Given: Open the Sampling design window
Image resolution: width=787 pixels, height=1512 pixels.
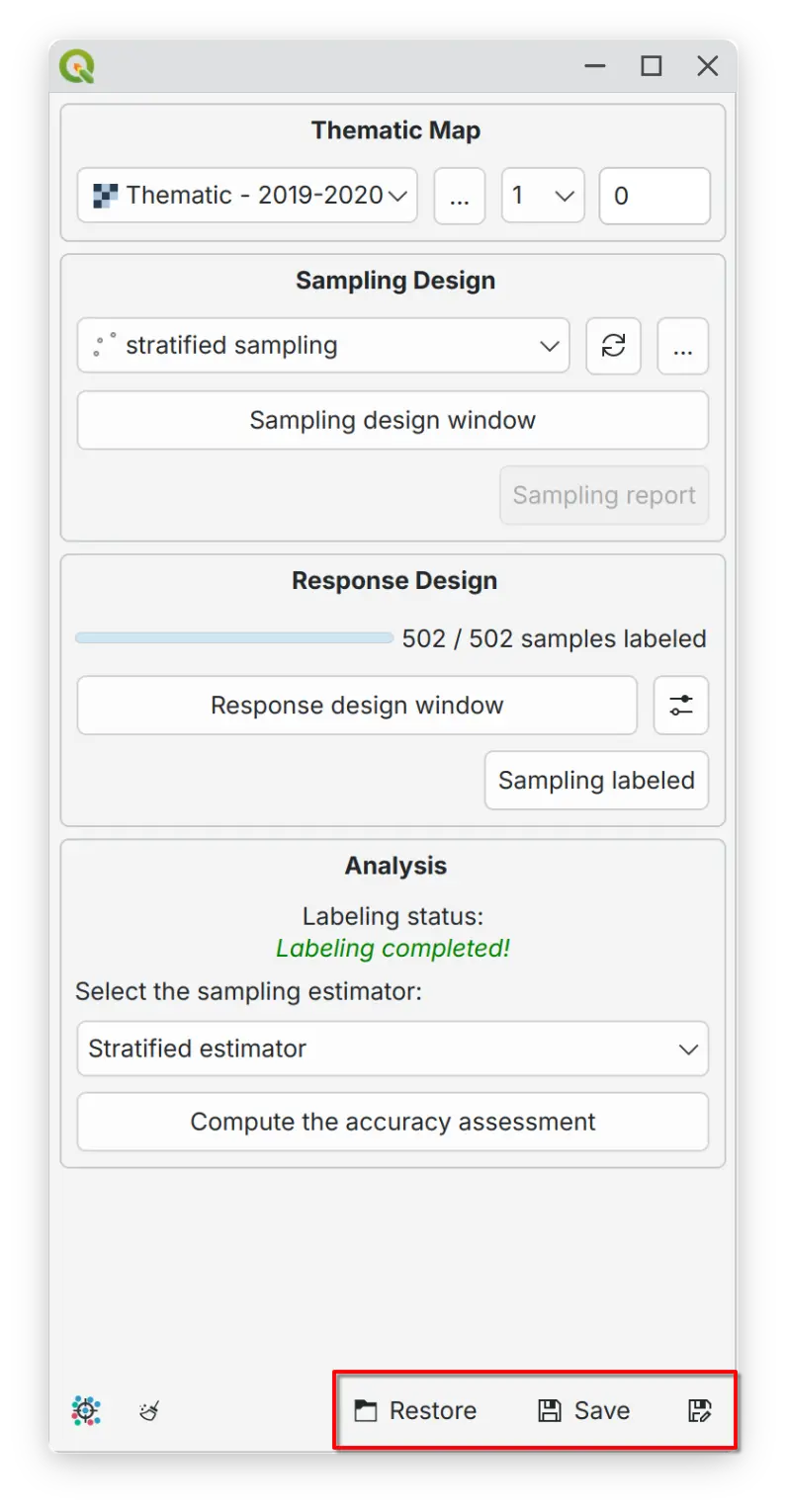Looking at the screenshot, I should (393, 420).
